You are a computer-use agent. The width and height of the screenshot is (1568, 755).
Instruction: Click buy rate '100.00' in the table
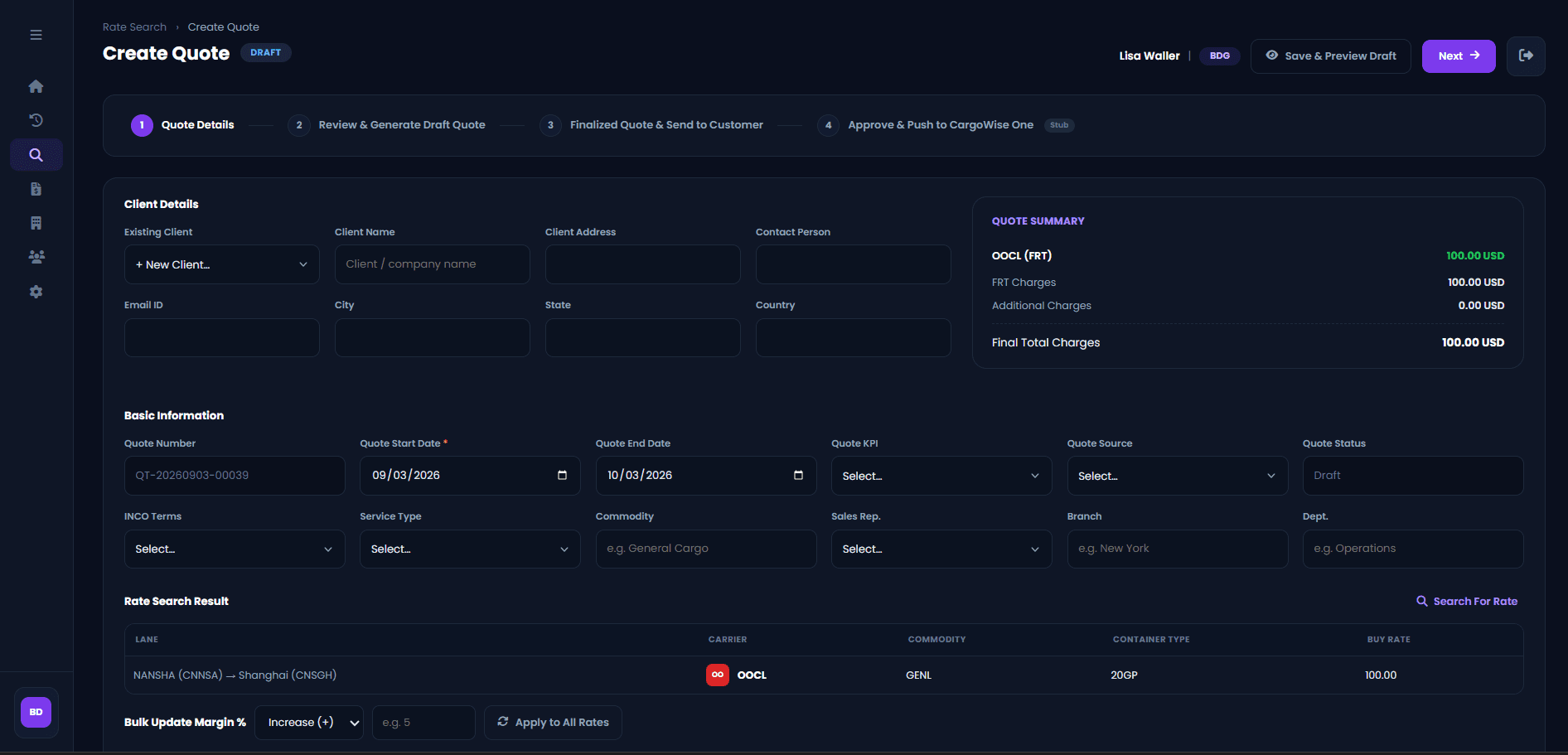[x=1381, y=675]
